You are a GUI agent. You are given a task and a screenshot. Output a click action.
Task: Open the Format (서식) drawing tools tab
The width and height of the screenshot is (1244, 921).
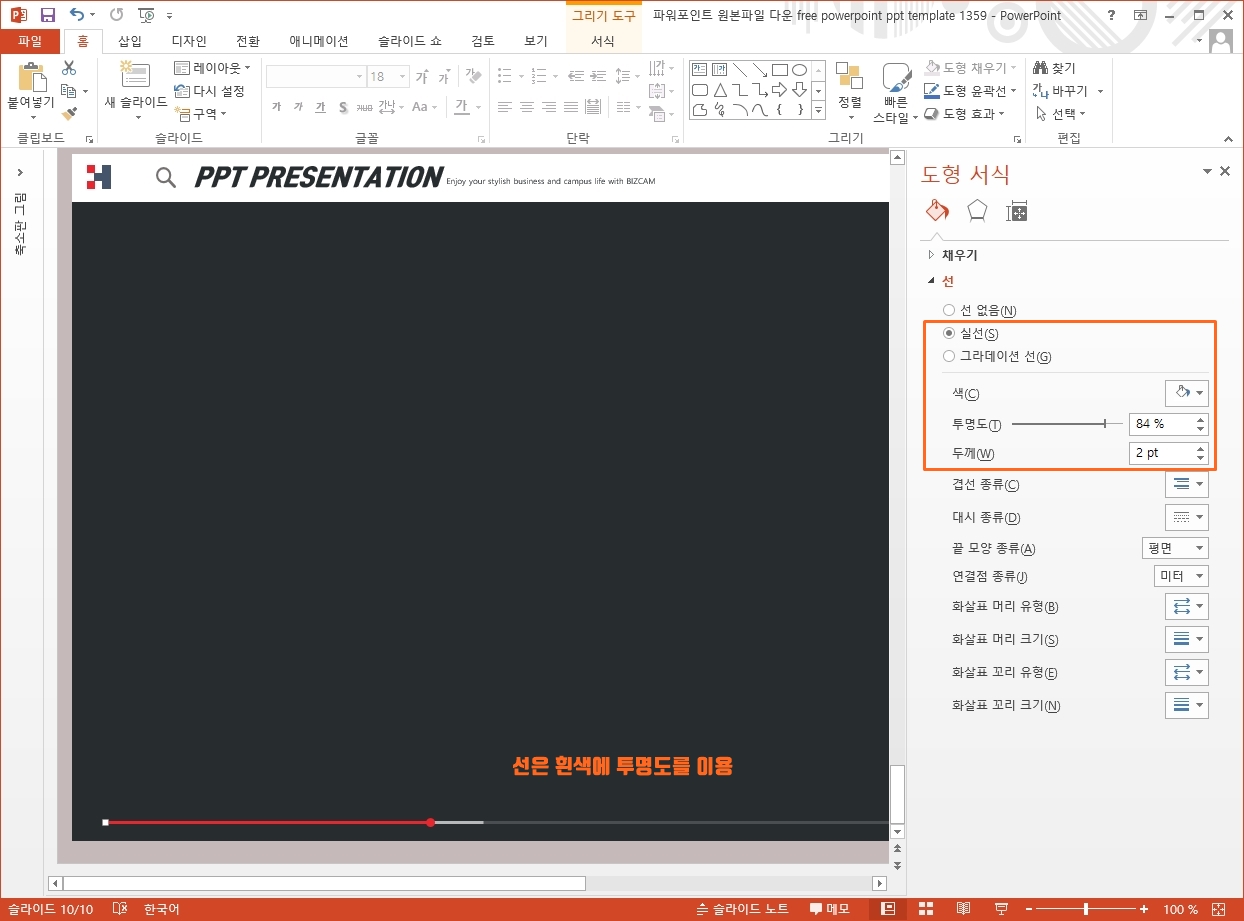(x=603, y=41)
